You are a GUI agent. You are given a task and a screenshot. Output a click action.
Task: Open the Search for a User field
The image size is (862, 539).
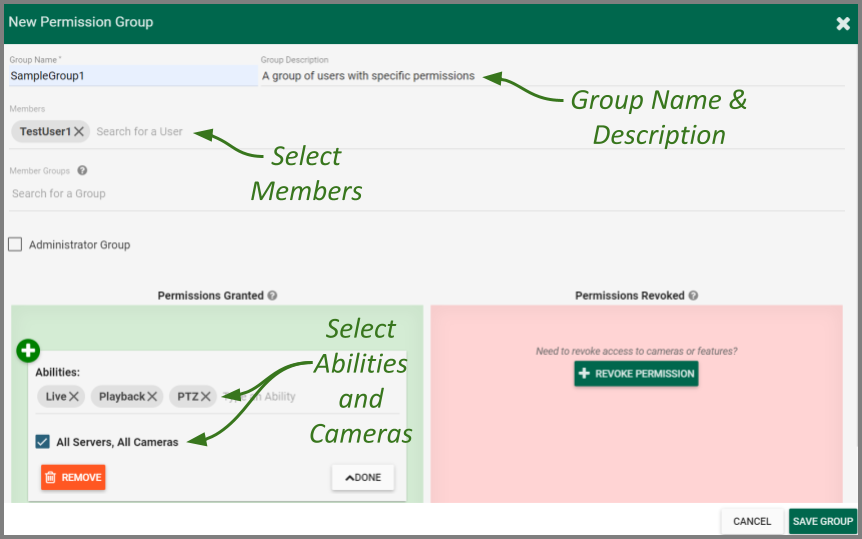[x=140, y=132]
